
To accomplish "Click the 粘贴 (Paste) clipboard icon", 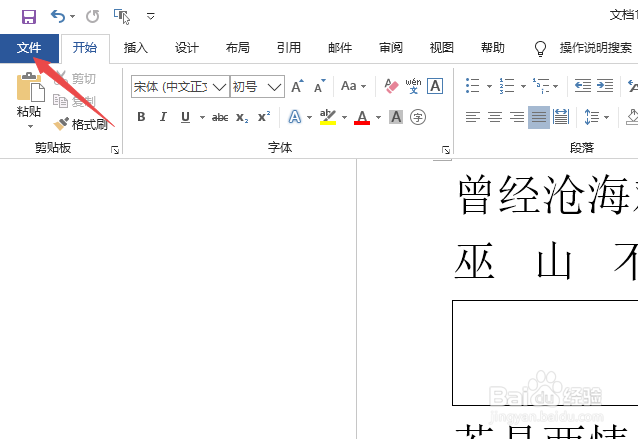I will click(x=30, y=87).
